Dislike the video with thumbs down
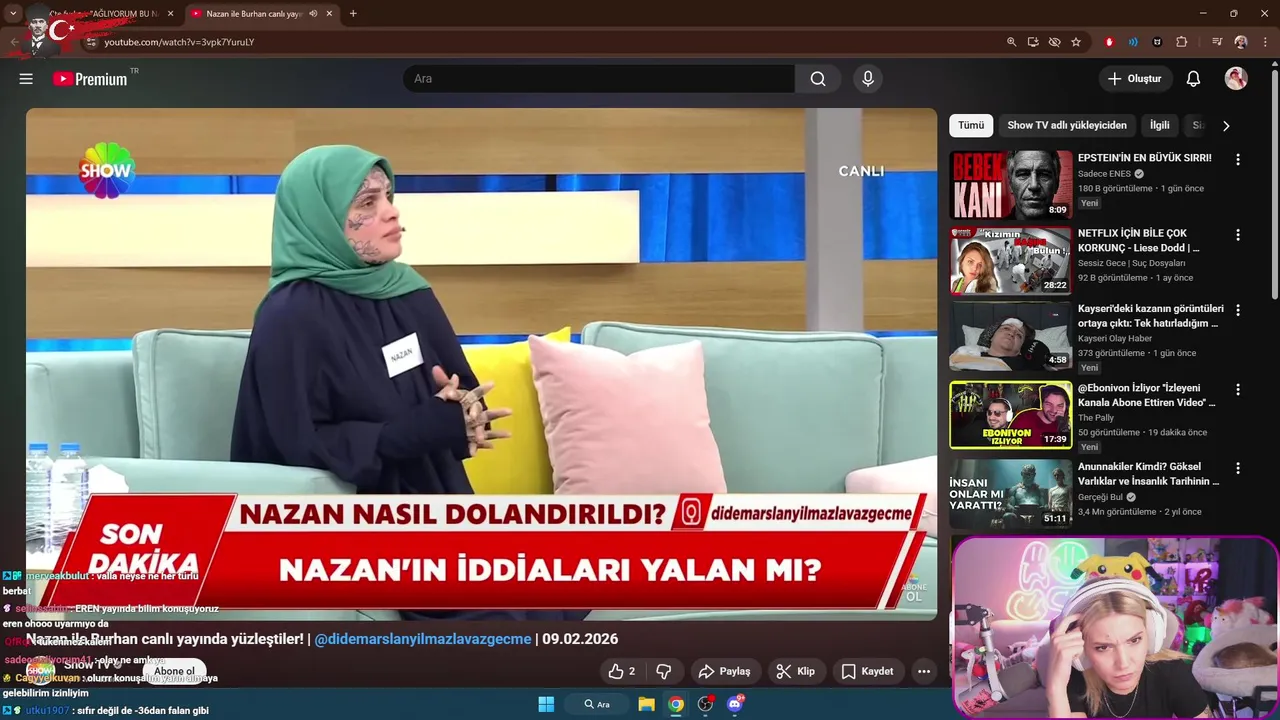The image size is (1280, 720). click(663, 671)
